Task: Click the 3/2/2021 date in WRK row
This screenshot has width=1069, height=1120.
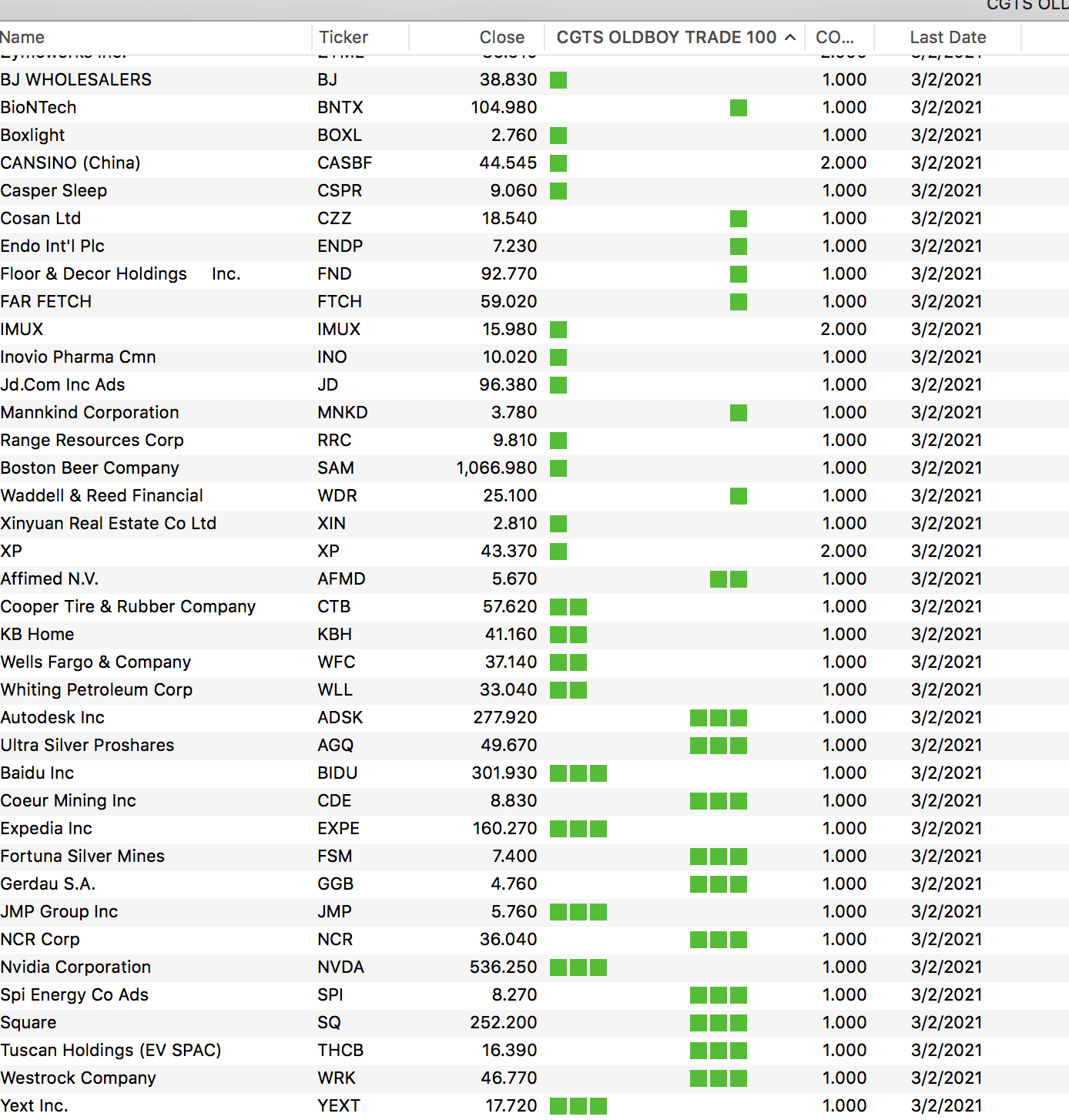Action: point(947,1078)
